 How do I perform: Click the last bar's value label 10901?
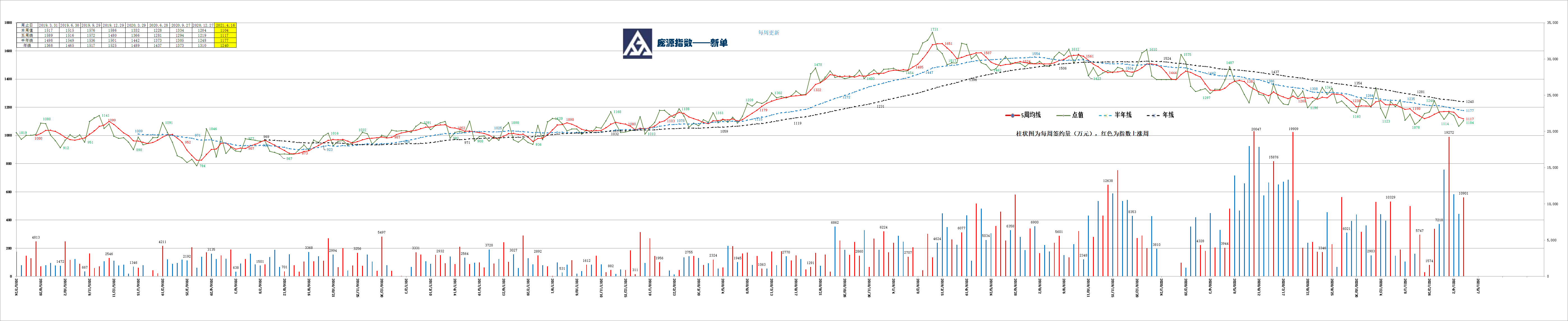click(1463, 194)
